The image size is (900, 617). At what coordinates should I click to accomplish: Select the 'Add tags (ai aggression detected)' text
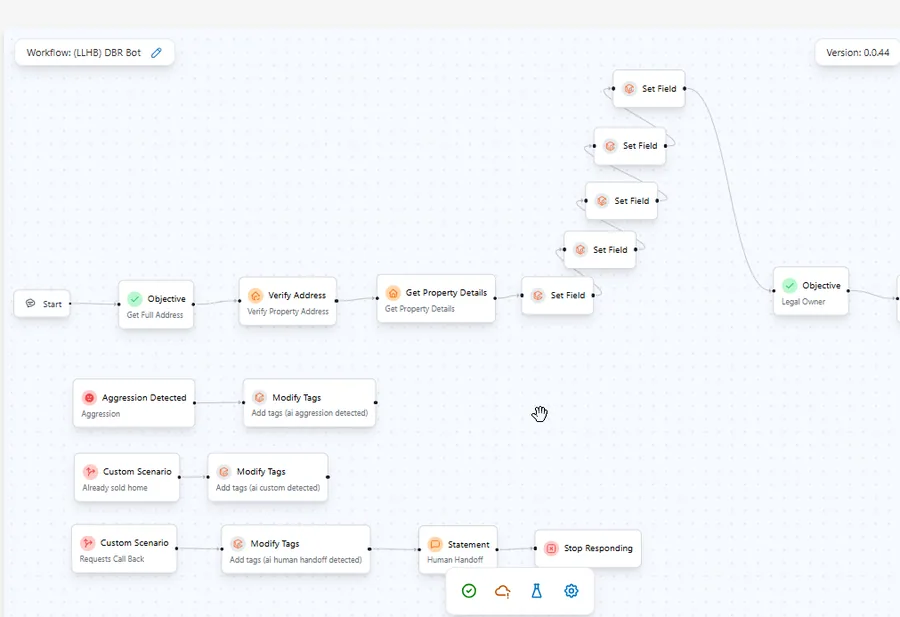(x=309, y=413)
